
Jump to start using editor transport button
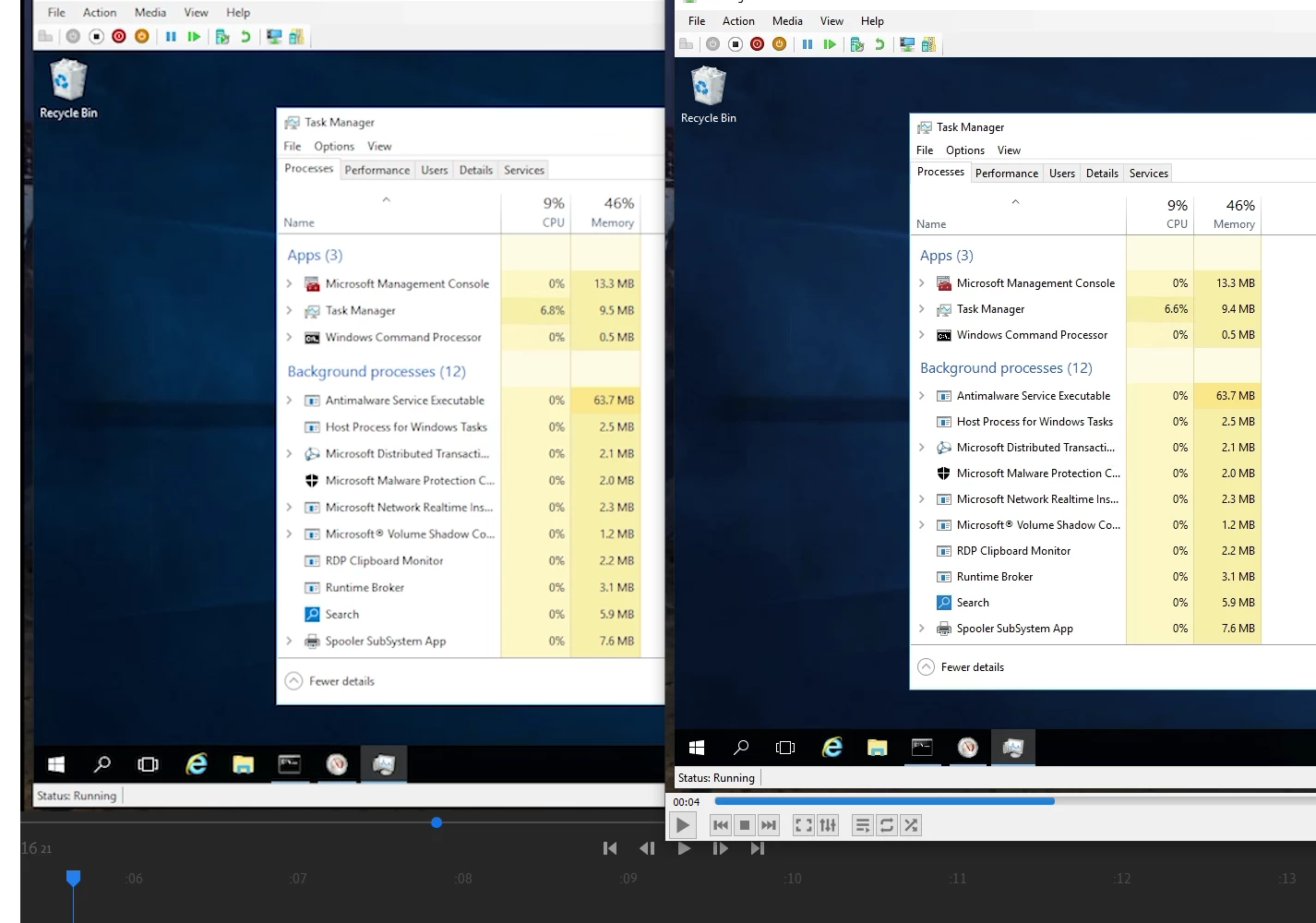coord(610,848)
